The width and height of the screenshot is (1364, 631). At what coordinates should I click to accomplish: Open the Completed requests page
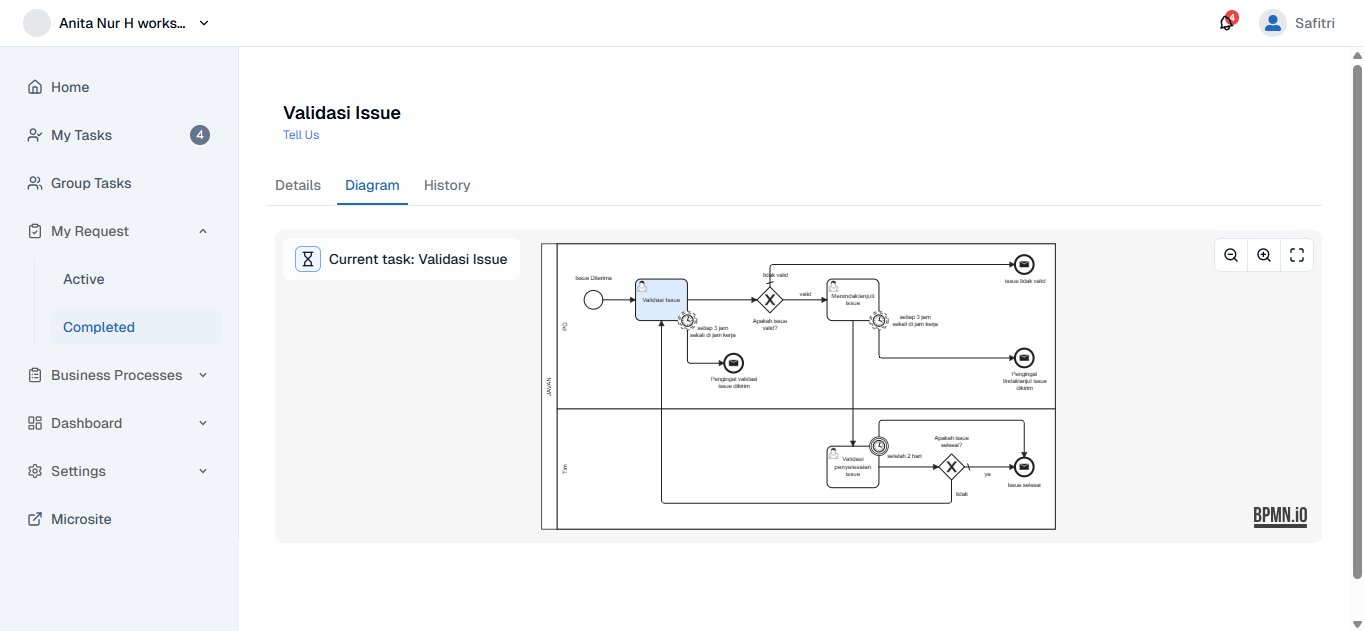click(x=99, y=327)
